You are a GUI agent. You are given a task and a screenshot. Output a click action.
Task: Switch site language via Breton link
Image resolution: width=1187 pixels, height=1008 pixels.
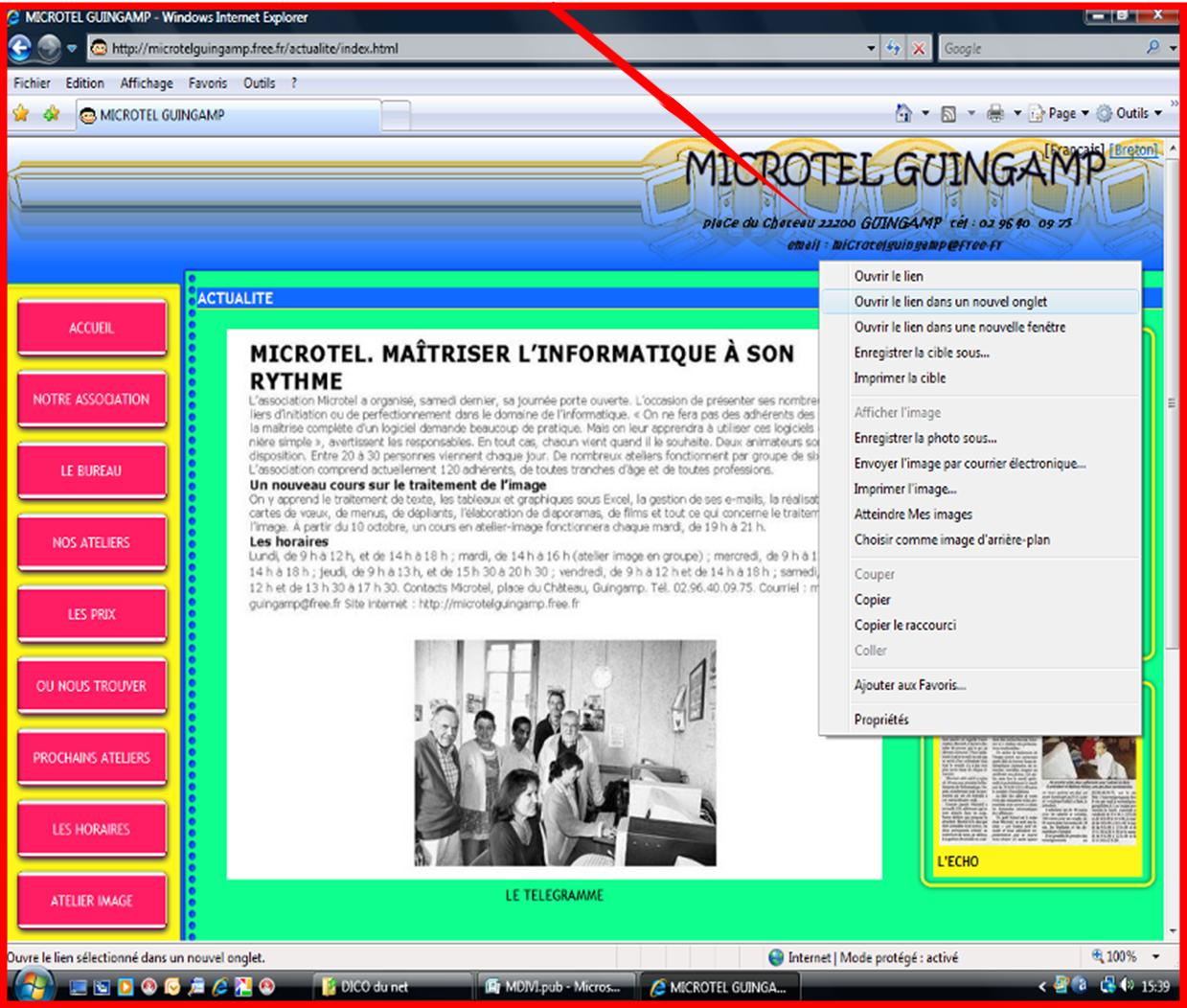click(x=1134, y=150)
